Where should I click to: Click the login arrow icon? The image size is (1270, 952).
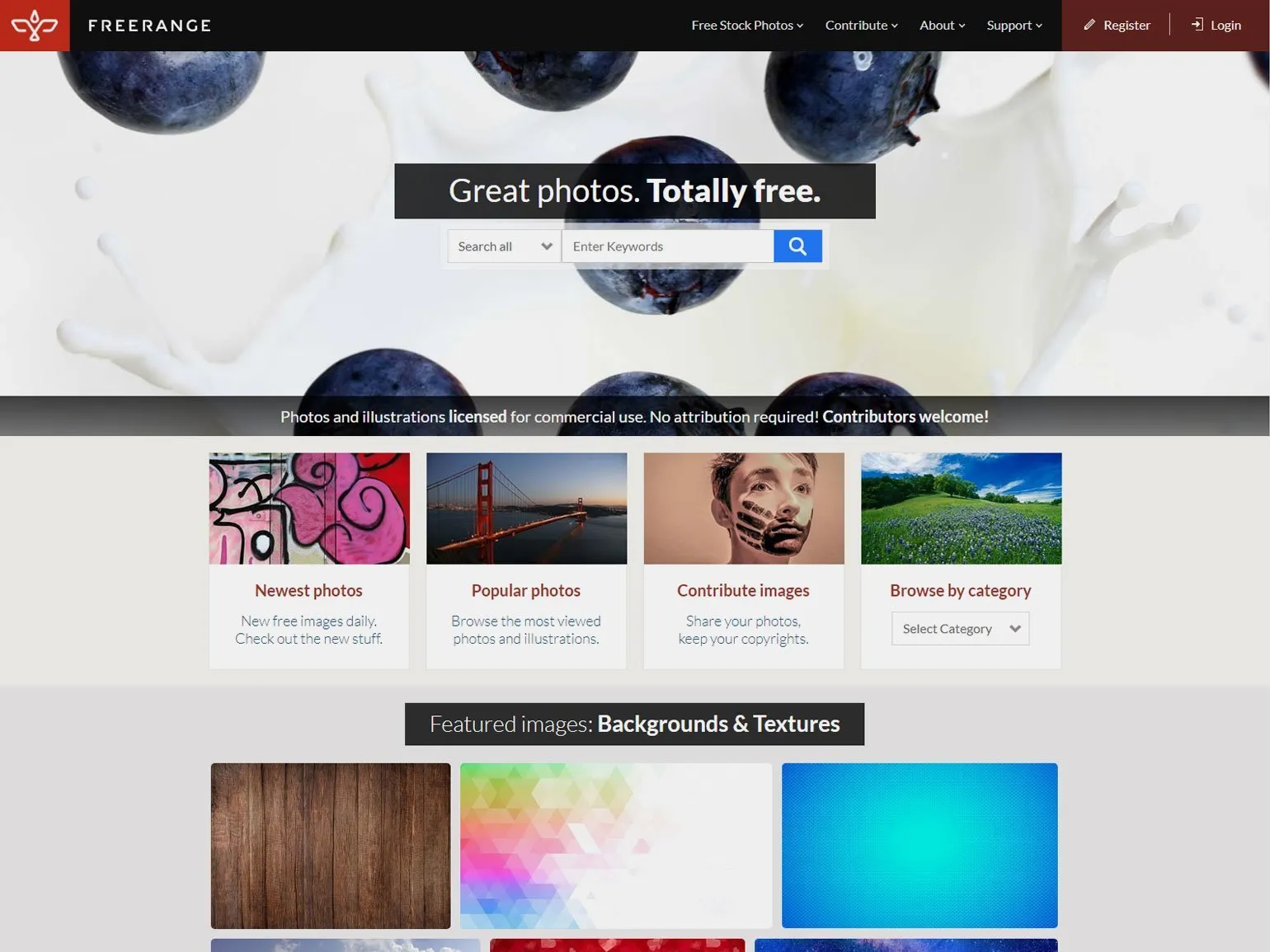tap(1197, 25)
